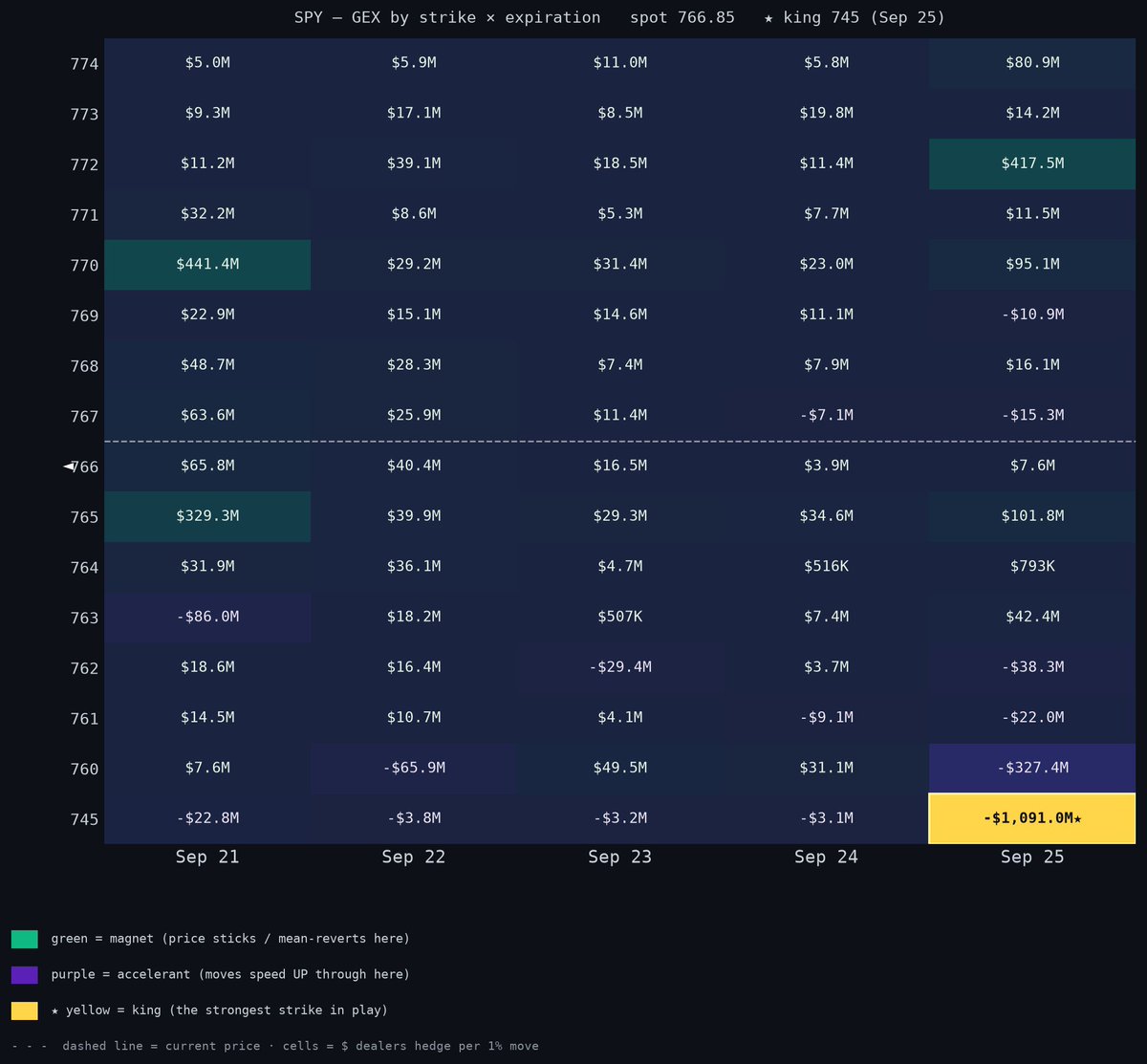Click the Sep 25 expiration column label
The width and height of the screenshot is (1147, 1064).
pos(1032,858)
